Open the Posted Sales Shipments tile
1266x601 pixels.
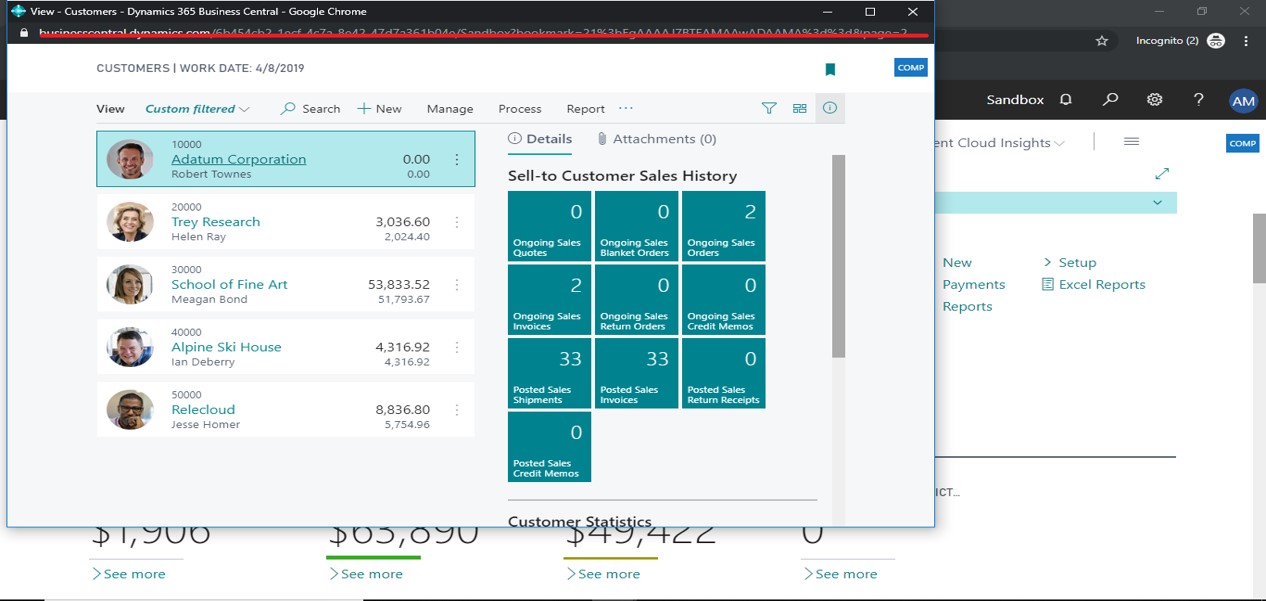(550, 373)
